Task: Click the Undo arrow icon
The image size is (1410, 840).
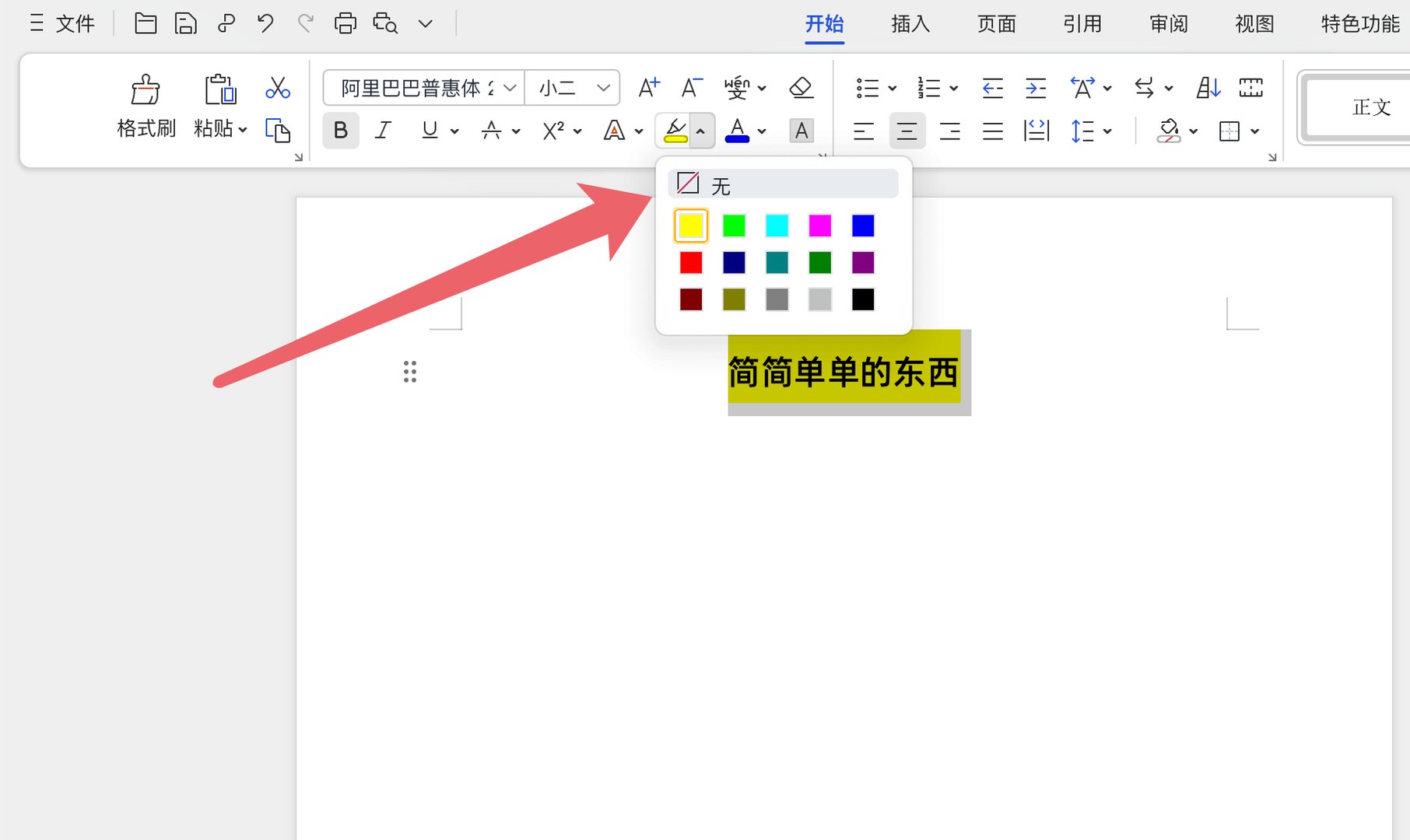Action: pos(265,24)
